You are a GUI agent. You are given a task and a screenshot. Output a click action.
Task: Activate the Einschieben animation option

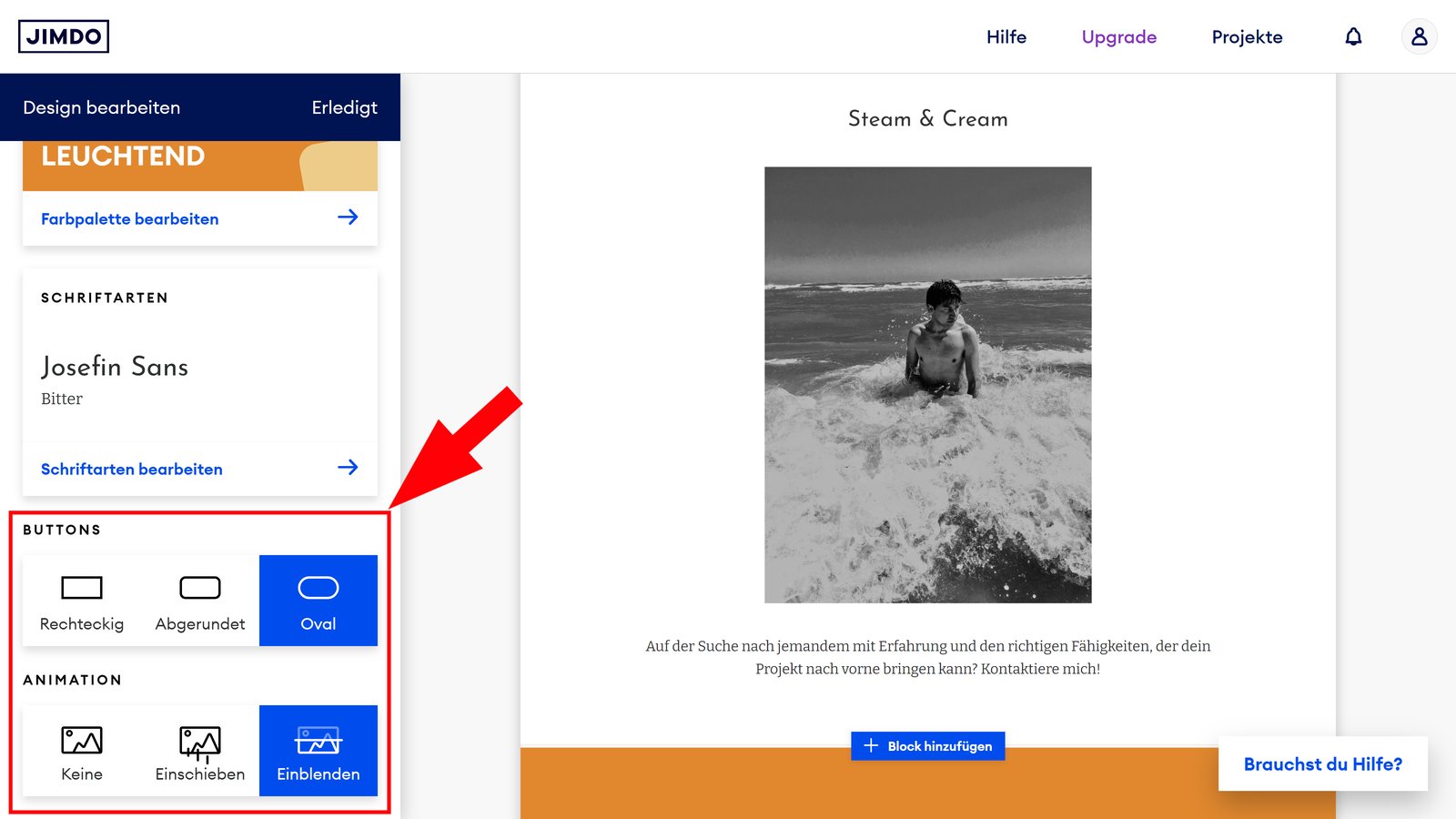pos(199,751)
